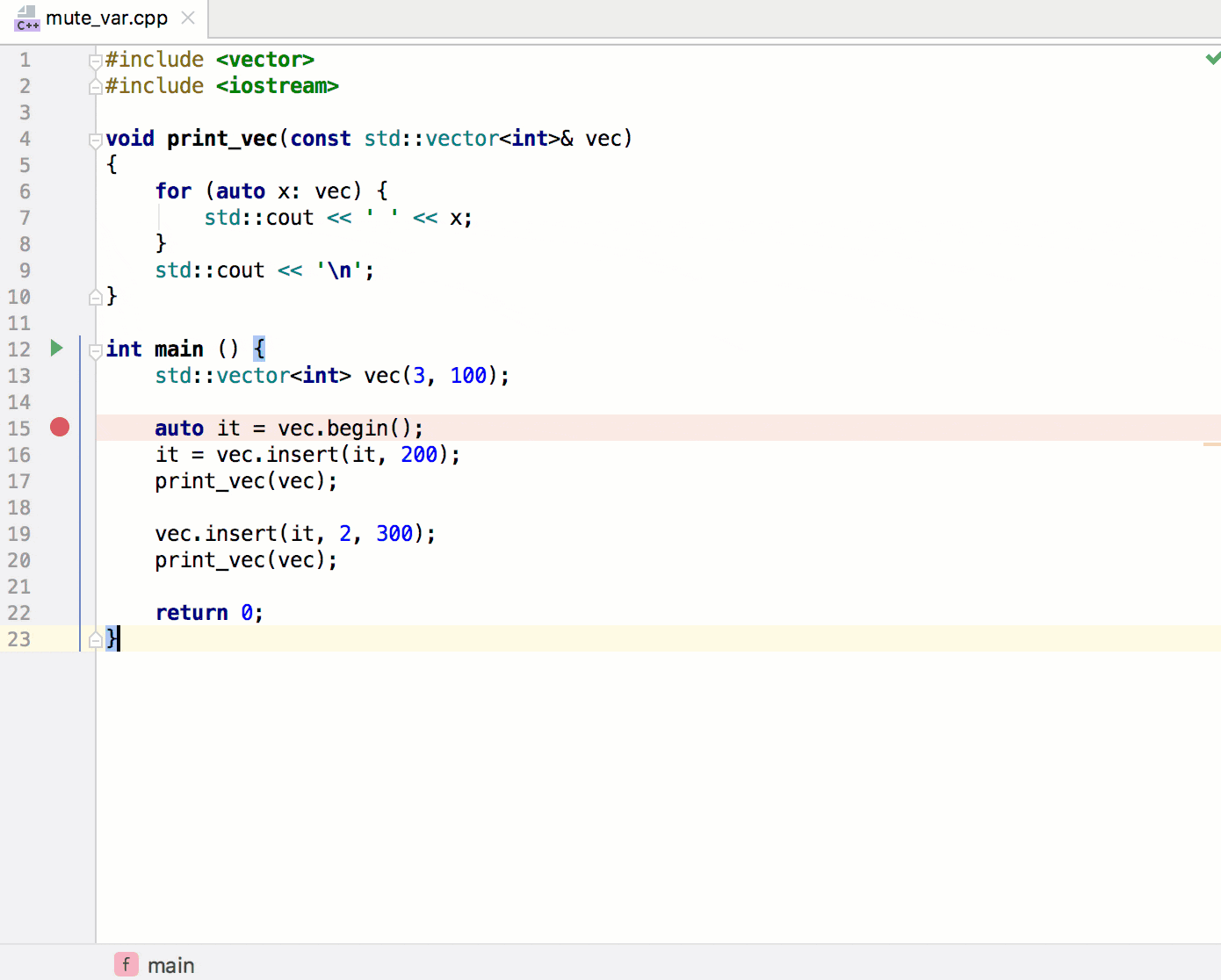The height and width of the screenshot is (980, 1221).
Task: Place the cursor on the return 0 statement
Action: coord(209,612)
